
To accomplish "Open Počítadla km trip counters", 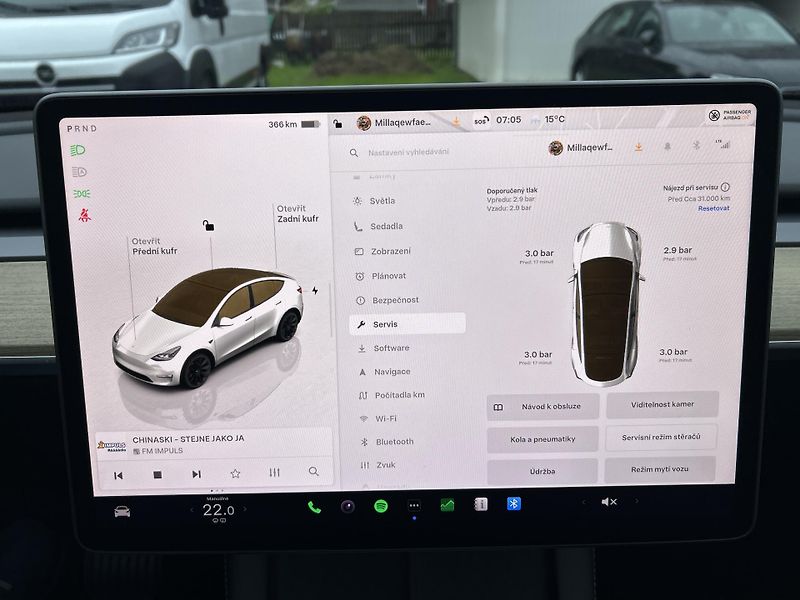I will coord(392,395).
